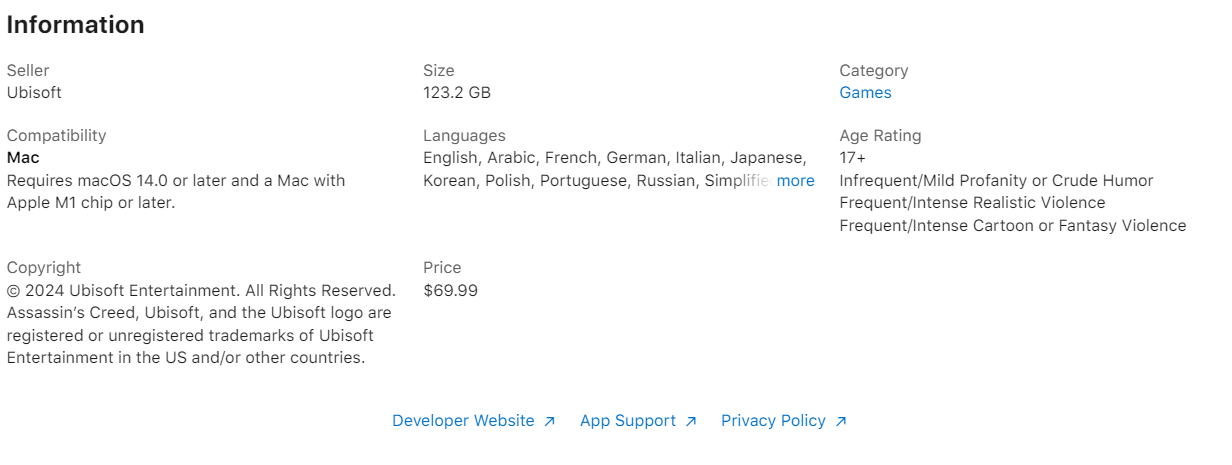Click the 123.2 GB size value
Screen dimensions: 1232x465
[x=457, y=93]
